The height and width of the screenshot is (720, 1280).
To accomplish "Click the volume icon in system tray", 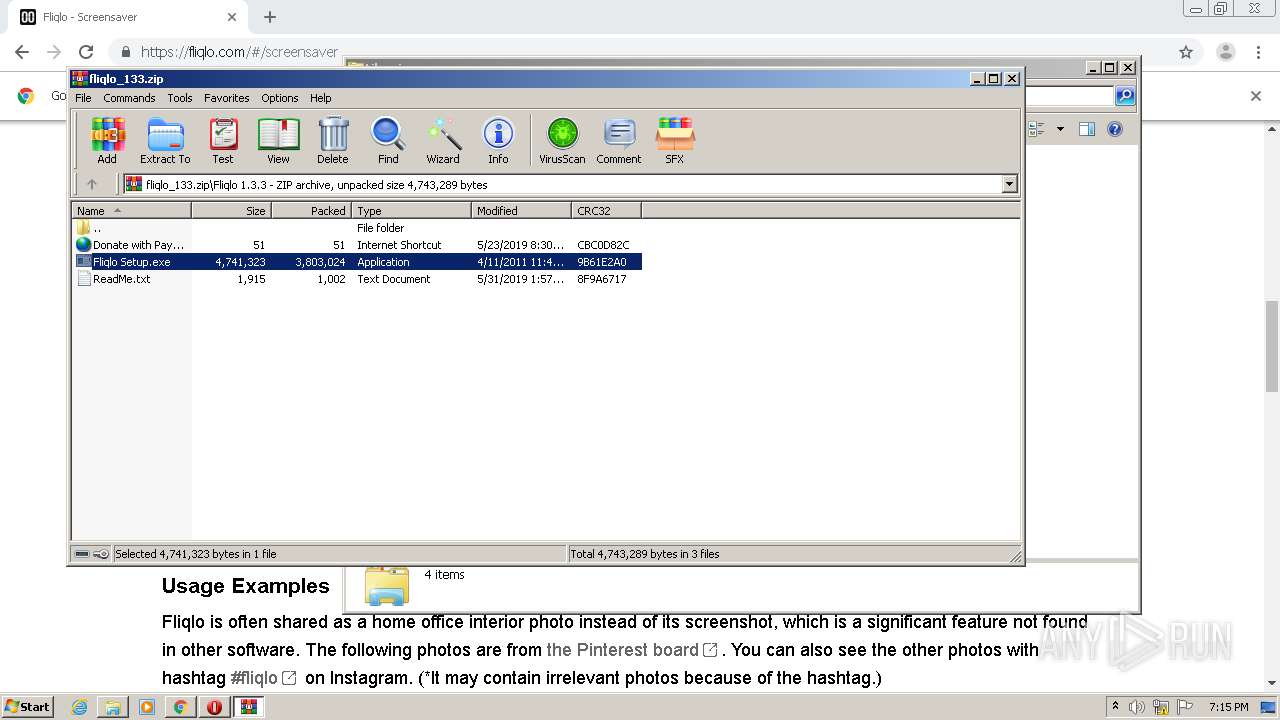I will (x=1137, y=707).
